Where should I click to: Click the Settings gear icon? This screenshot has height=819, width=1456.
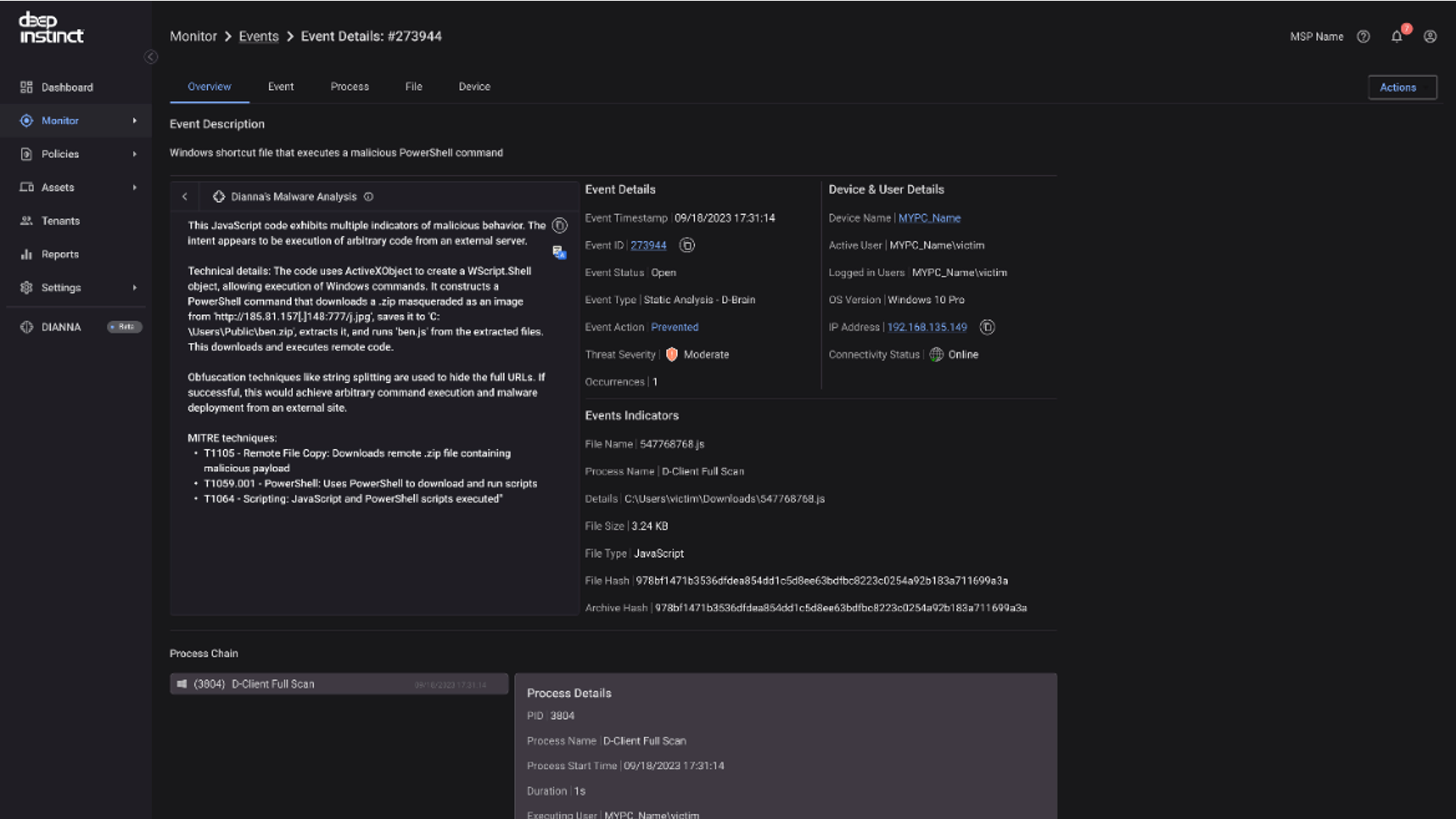(x=26, y=288)
